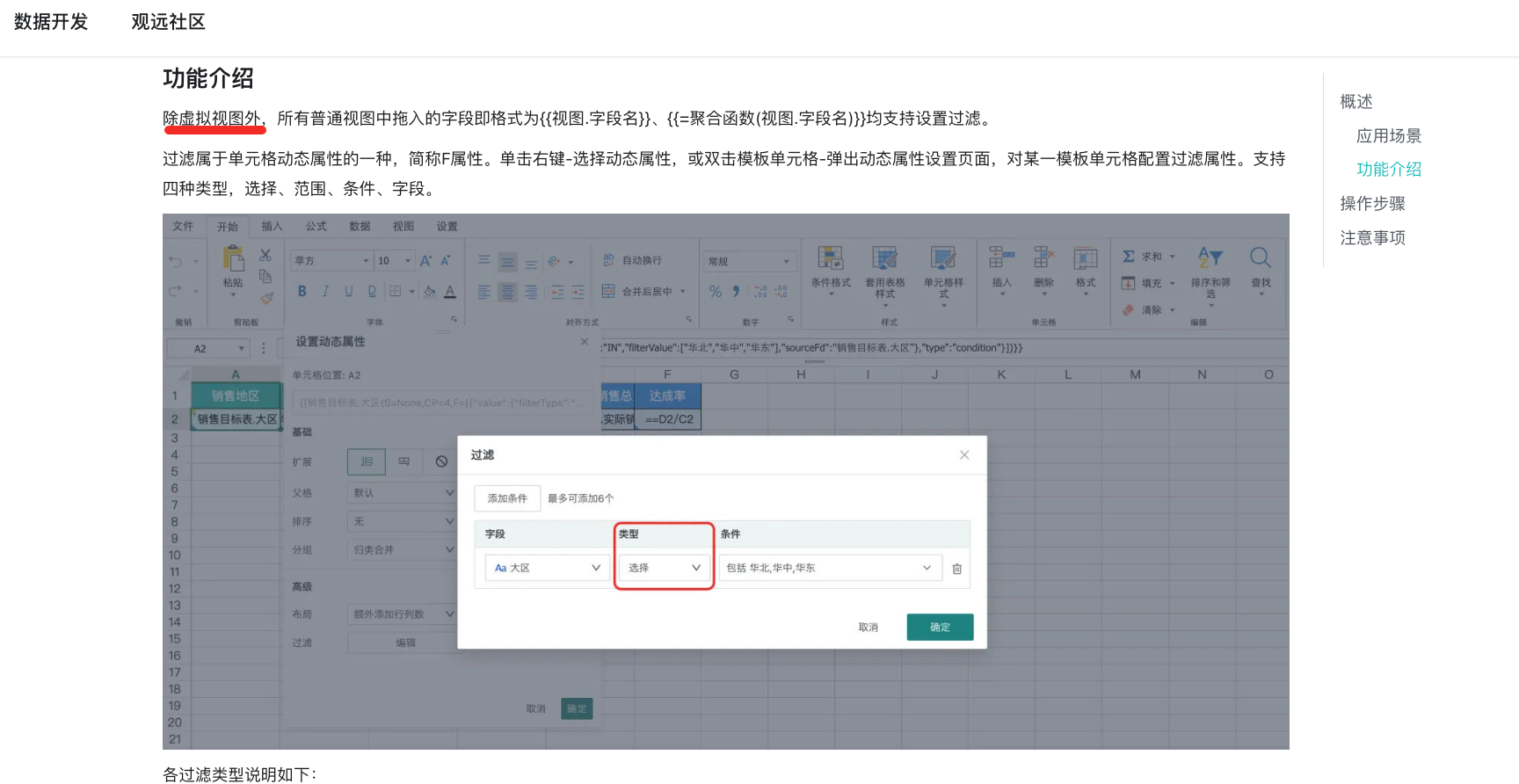The image size is (1519, 784).
Task: Click the 查找 magnifier icon
Action: [1260, 258]
